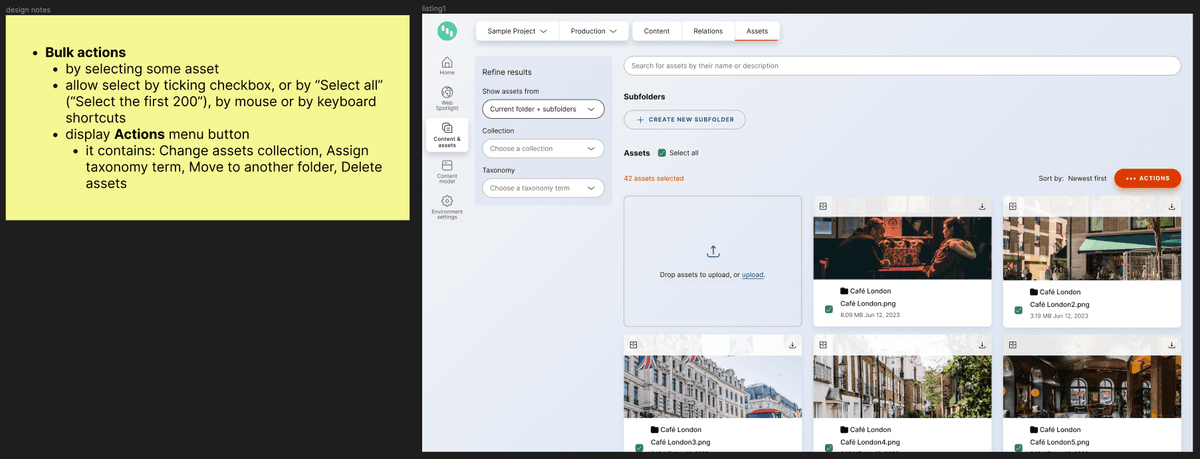This screenshot has height=459, width=1200.
Task: Open the Choose a collection dropdown
Action: coord(543,148)
